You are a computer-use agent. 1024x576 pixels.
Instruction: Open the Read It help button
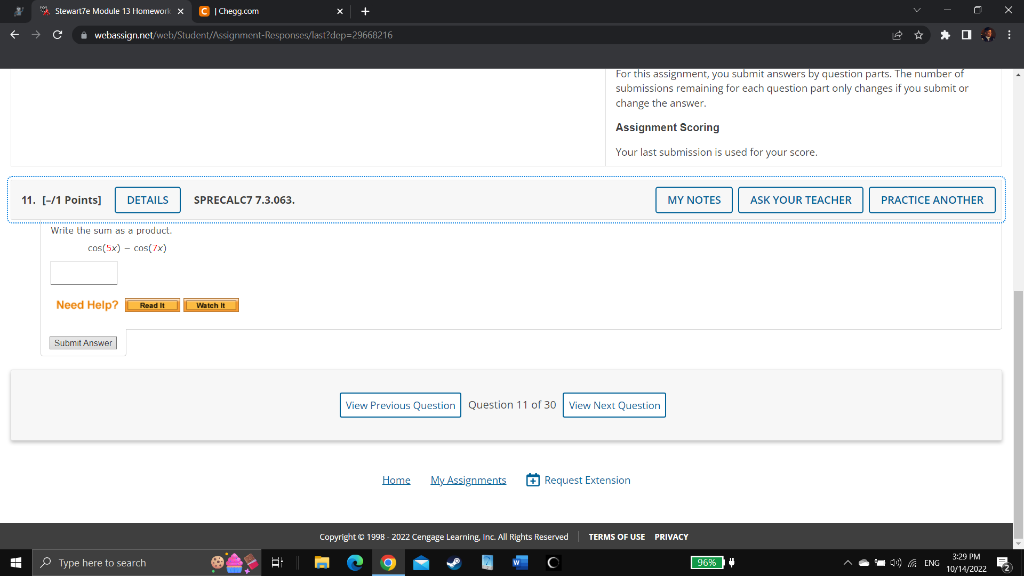click(152, 305)
